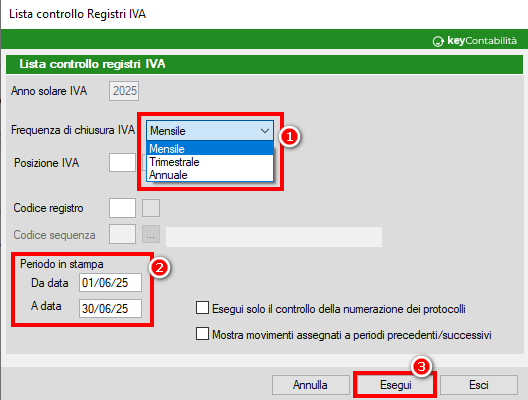Click the Codice sequenza description box
The image size is (528, 400).
coord(274,237)
